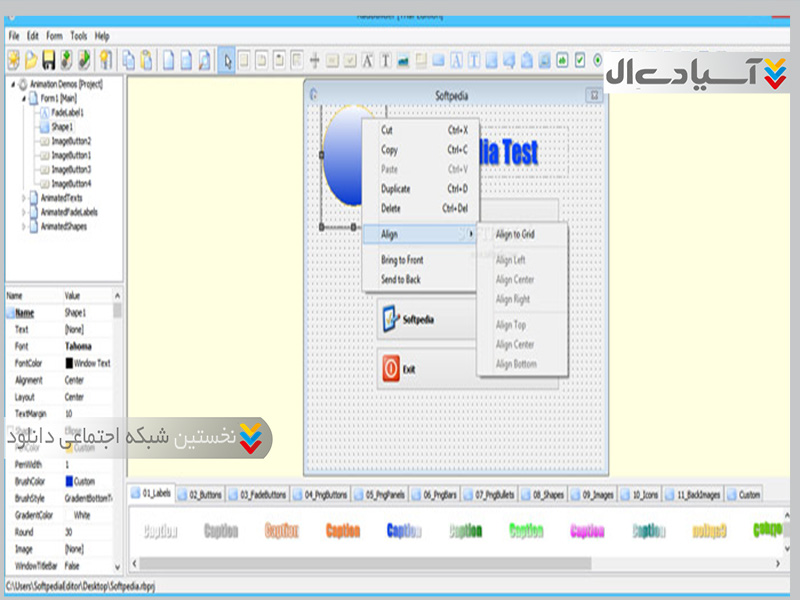Click the Copy icon in the toolbar

click(129, 60)
